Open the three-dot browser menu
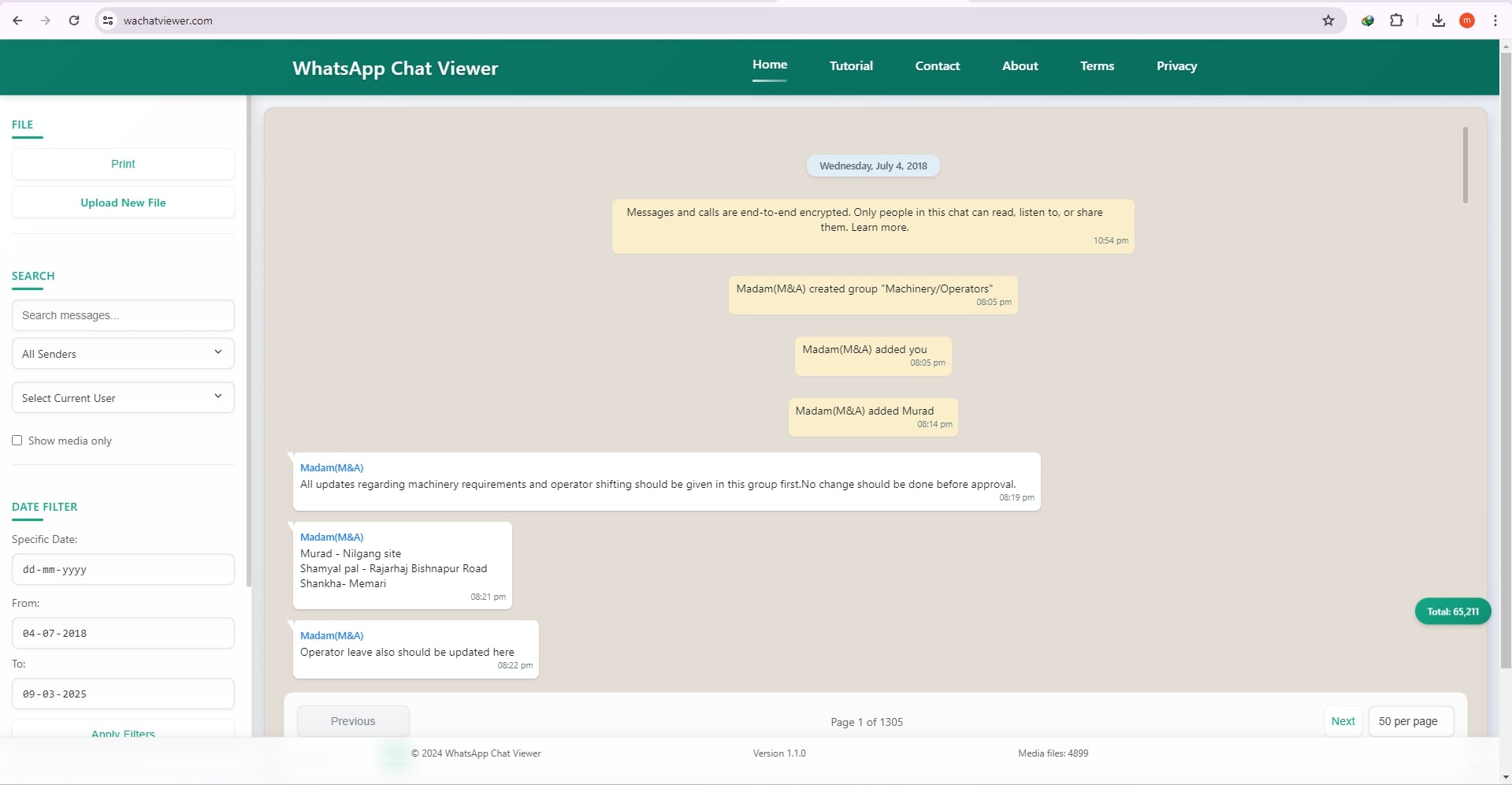This screenshot has width=1512, height=785. coord(1495,20)
